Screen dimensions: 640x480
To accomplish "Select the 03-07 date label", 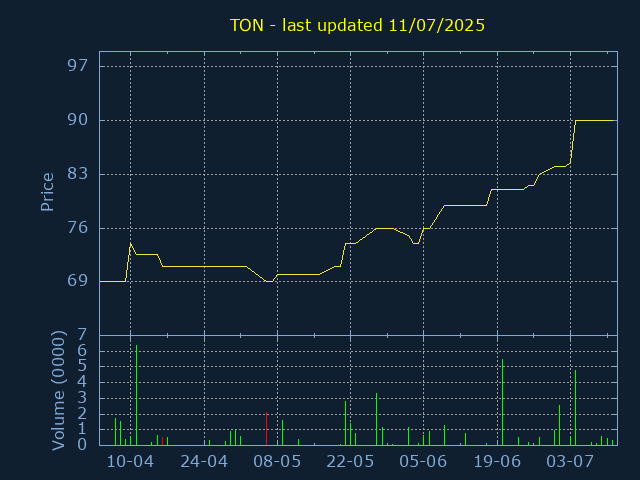I will [x=570, y=462].
